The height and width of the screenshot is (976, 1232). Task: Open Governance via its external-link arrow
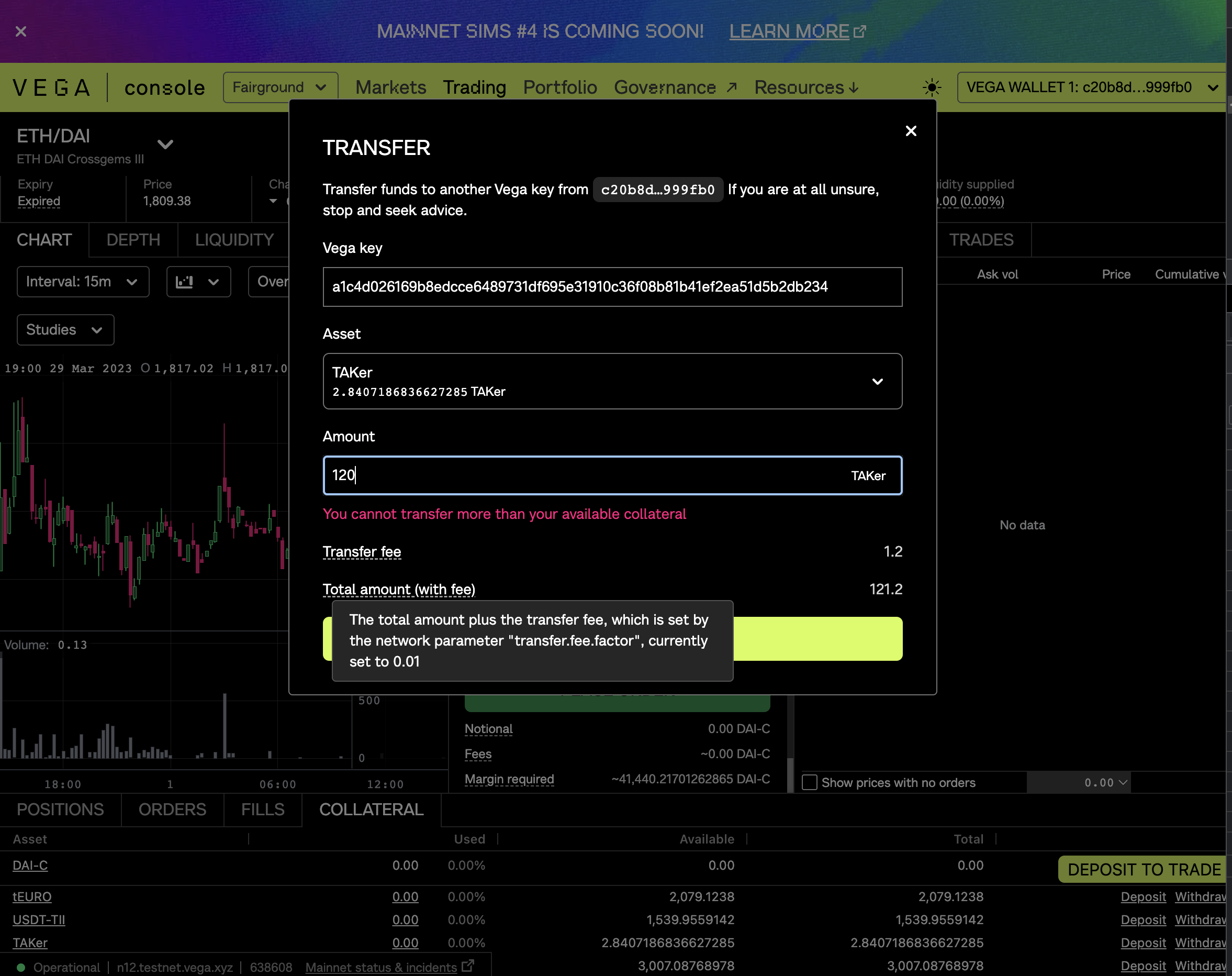(x=732, y=87)
